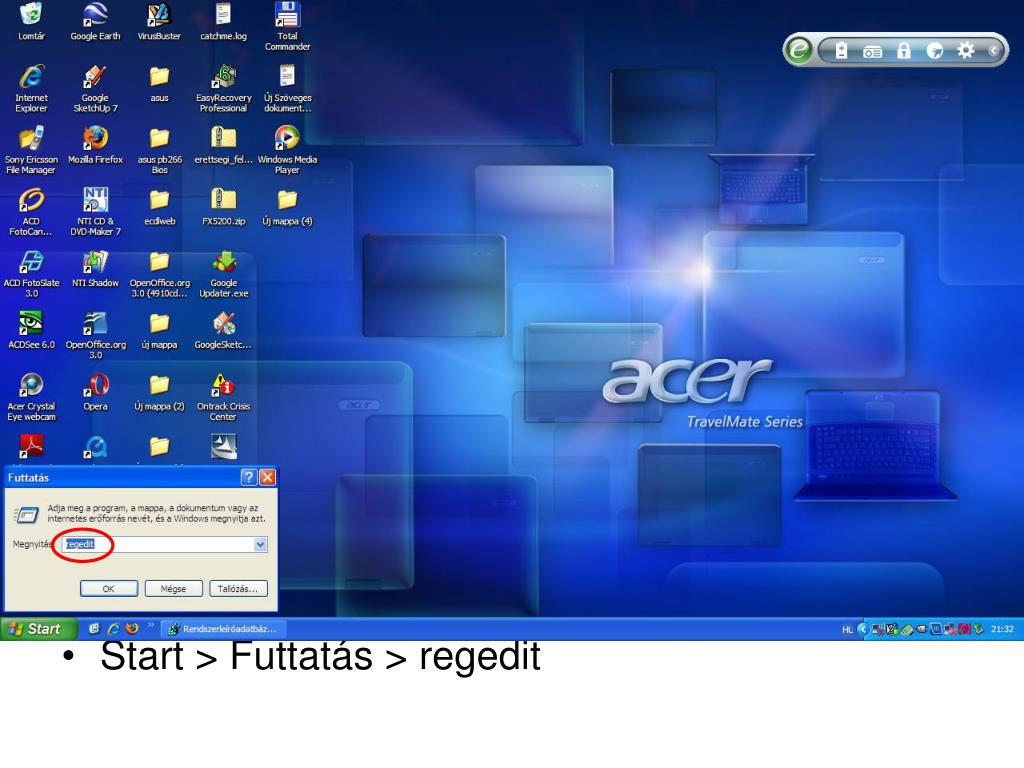Select erettsegi_fel... zip archive
The width and height of the screenshot is (1024, 768).
click(x=223, y=145)
